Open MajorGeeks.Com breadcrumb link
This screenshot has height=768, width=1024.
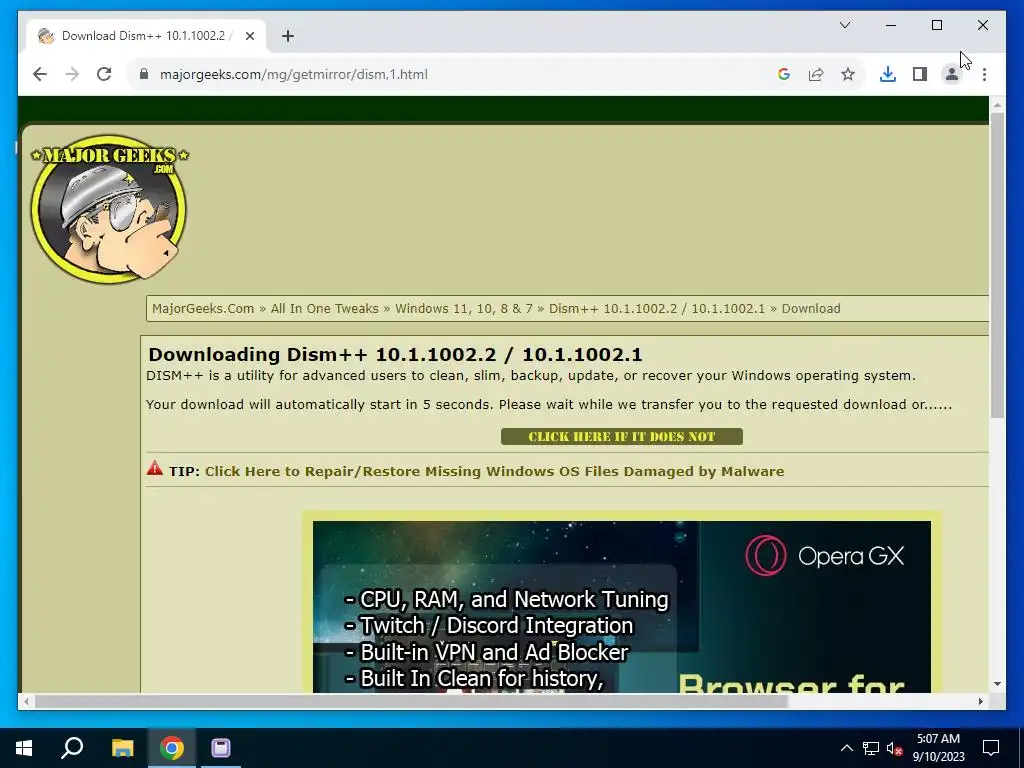203,308
